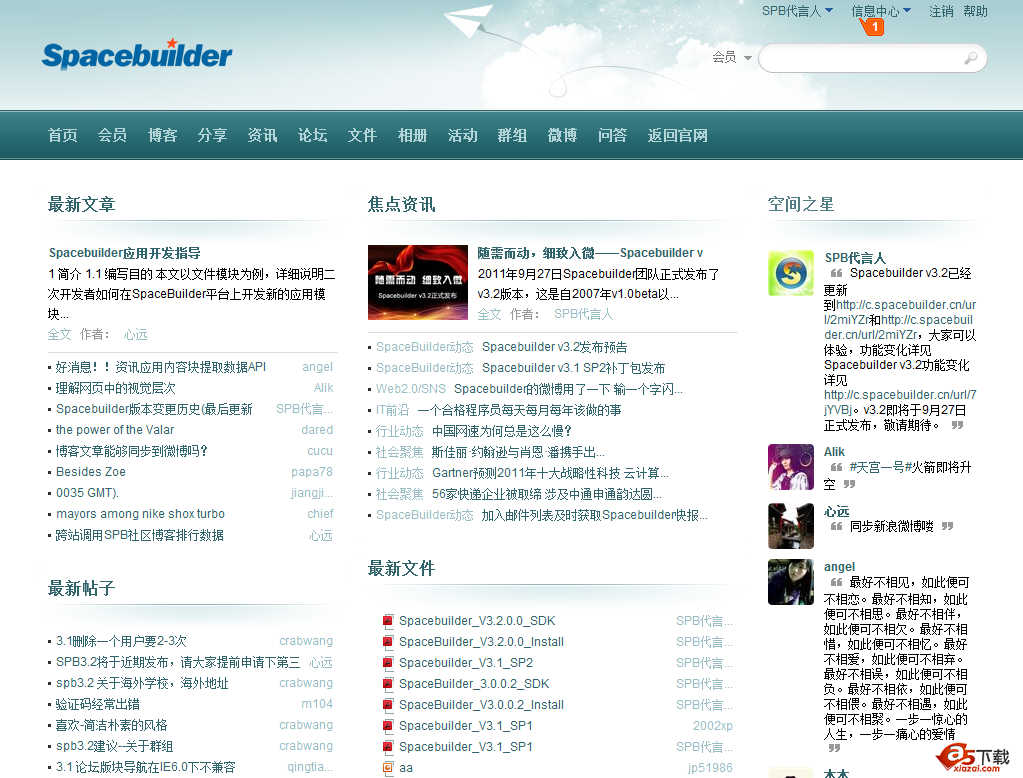Image resolution: width=1023 pixels, height=778 pixels.
Task: Click file icon beside SpaceBuilder_3.0.0.2_SDK
Action: (x=388, y=683)
